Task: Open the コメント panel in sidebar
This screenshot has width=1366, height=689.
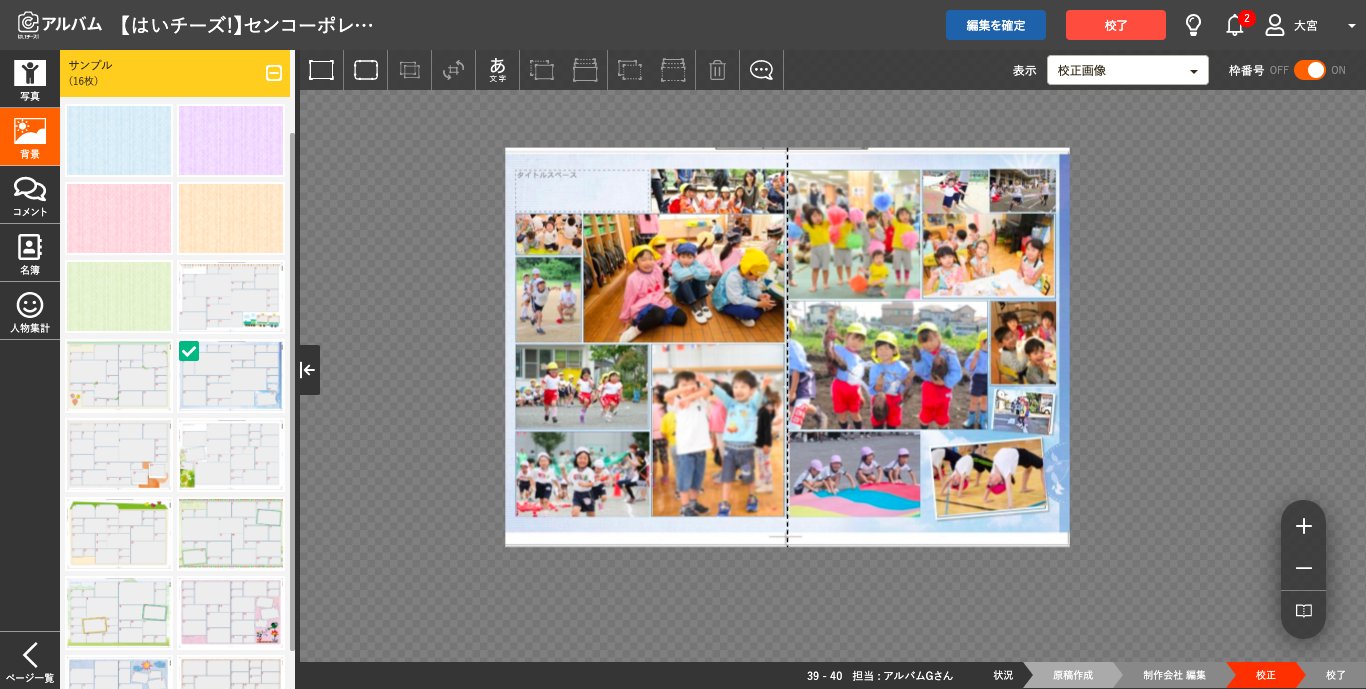Action: point(30,195)
